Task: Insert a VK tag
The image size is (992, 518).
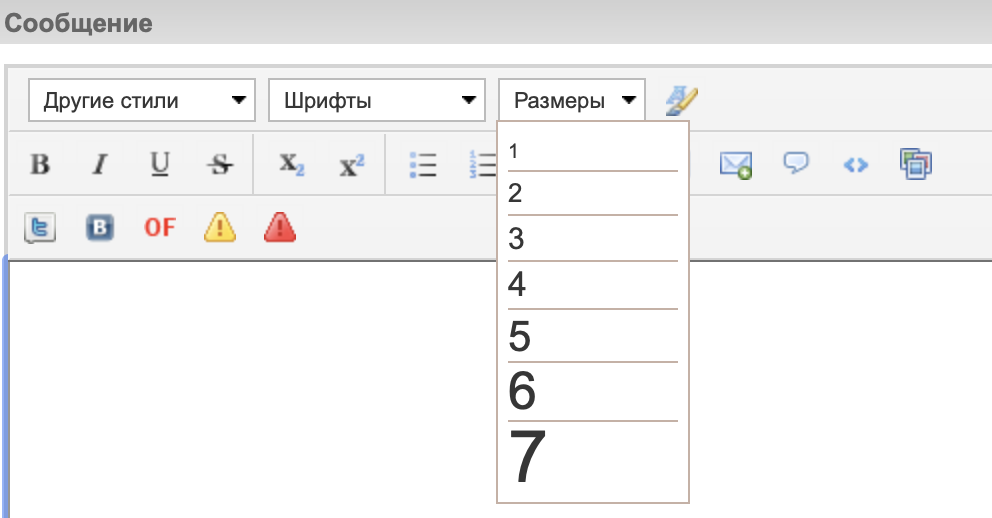Action: click(x=100, y=228)
